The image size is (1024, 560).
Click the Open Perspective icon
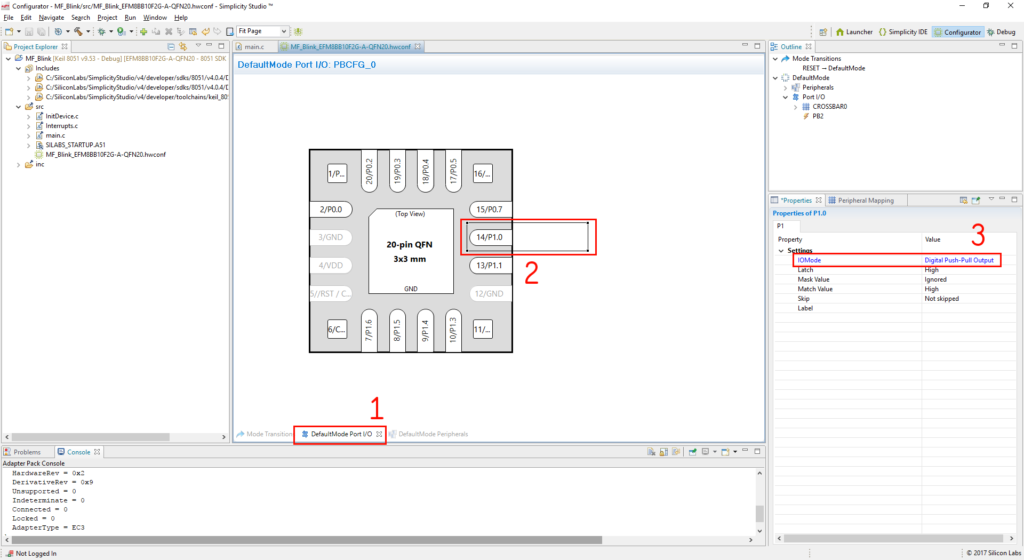[823, 32]
